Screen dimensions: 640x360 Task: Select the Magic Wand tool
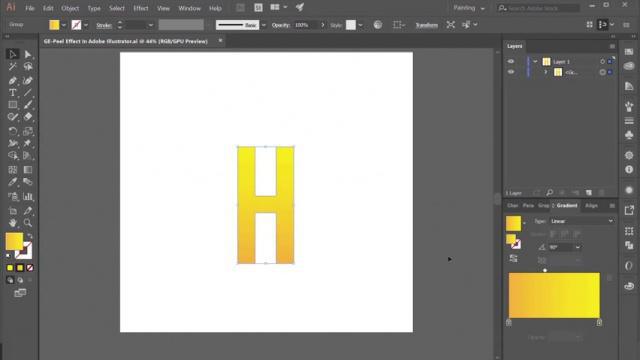click(12, 66)
